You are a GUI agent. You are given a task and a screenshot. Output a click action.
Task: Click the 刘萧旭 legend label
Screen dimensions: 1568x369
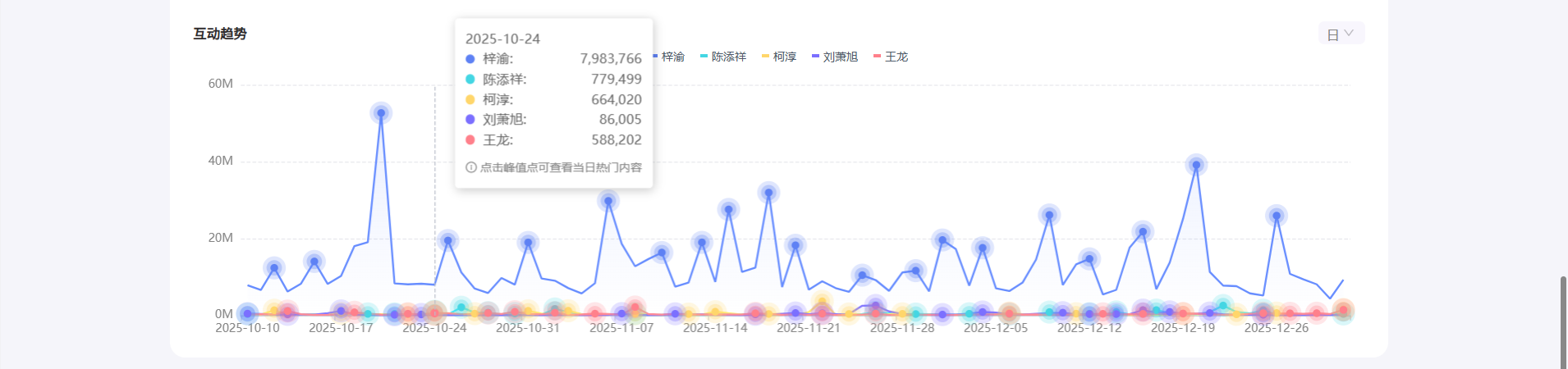(x=840, y=57)
